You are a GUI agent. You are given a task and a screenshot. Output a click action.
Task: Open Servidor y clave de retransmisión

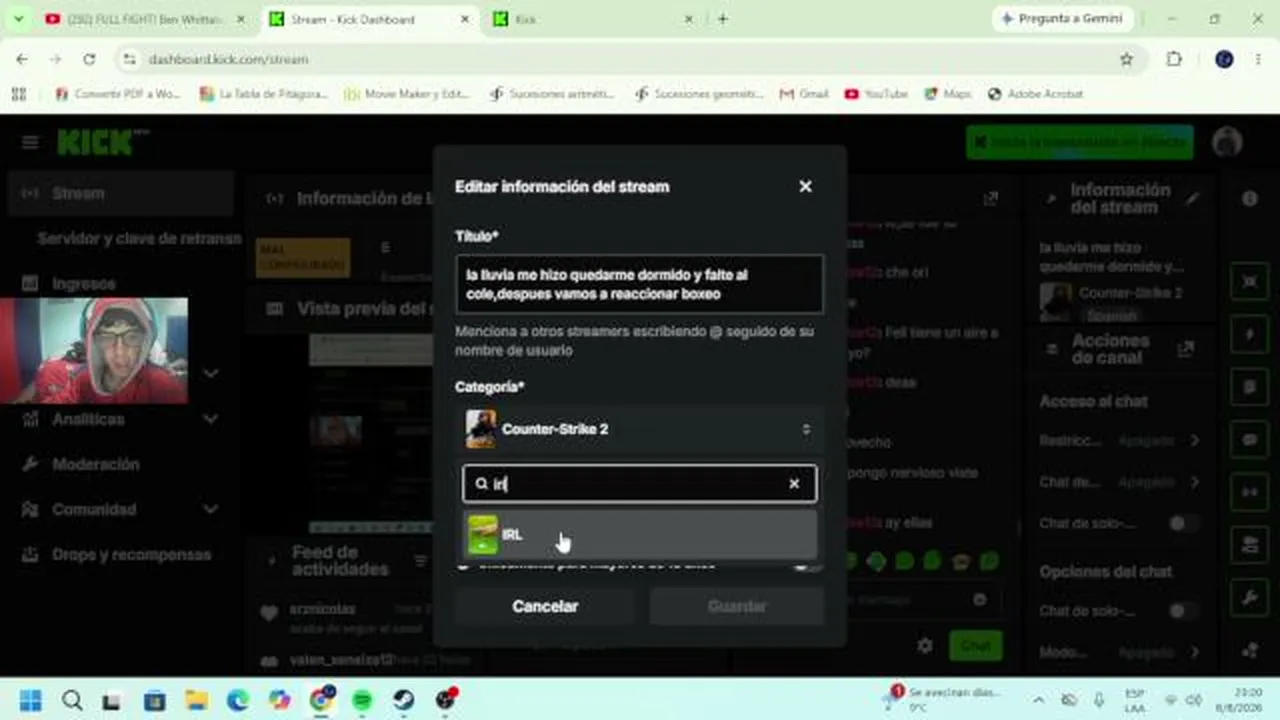coord(139,239)
